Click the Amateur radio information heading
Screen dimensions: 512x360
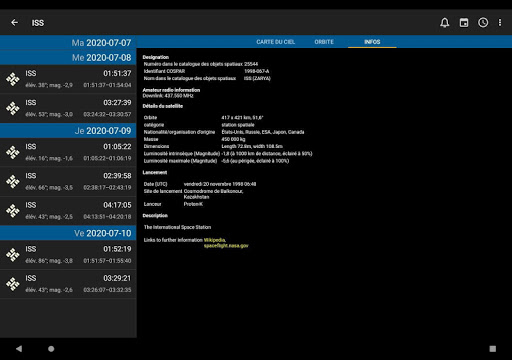coord(171,90)
